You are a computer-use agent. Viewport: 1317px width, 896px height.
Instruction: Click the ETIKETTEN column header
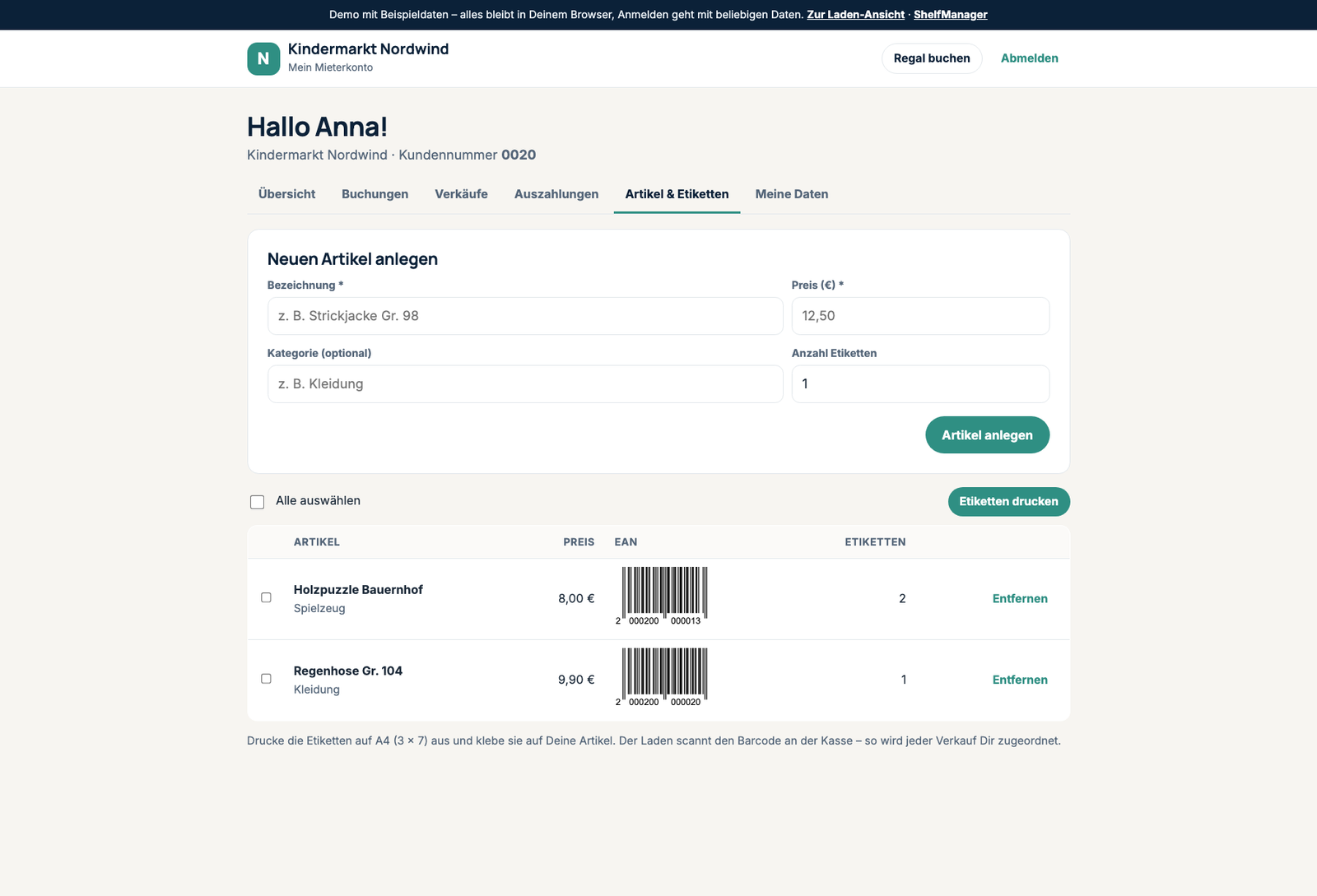tap(875, 542)
